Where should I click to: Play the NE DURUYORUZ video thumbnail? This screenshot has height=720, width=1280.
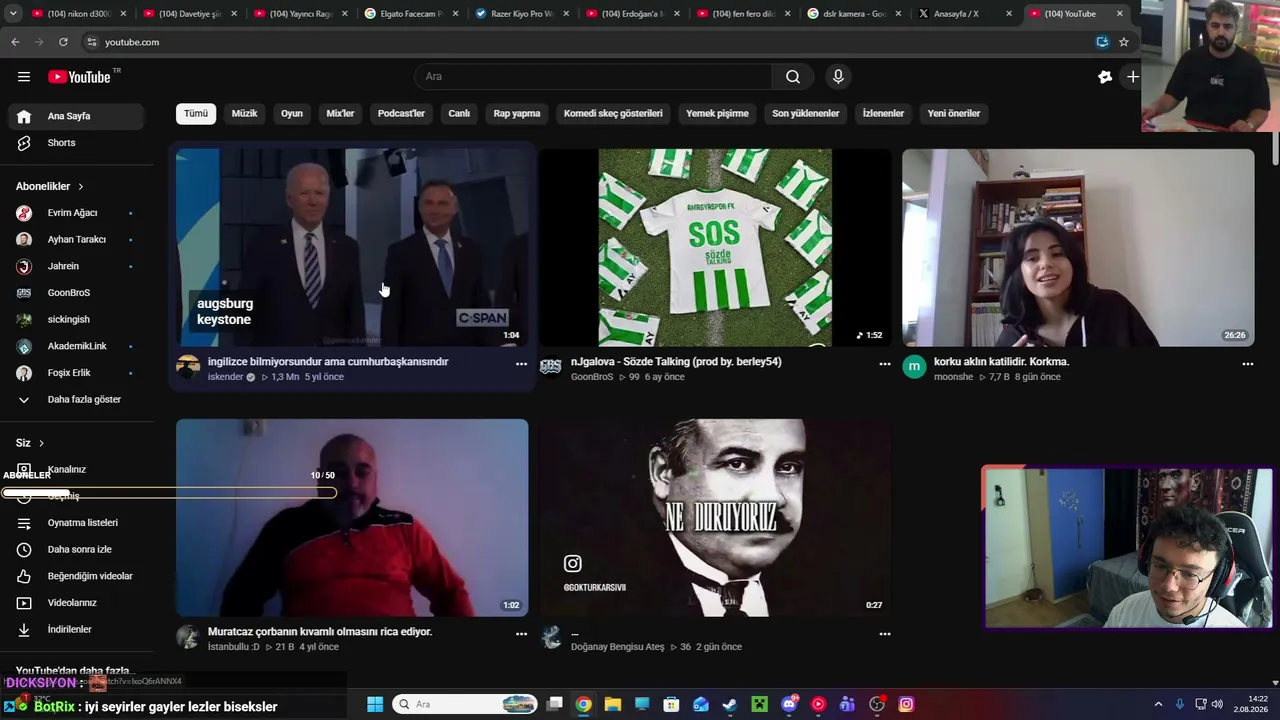(x=715, y=518)
